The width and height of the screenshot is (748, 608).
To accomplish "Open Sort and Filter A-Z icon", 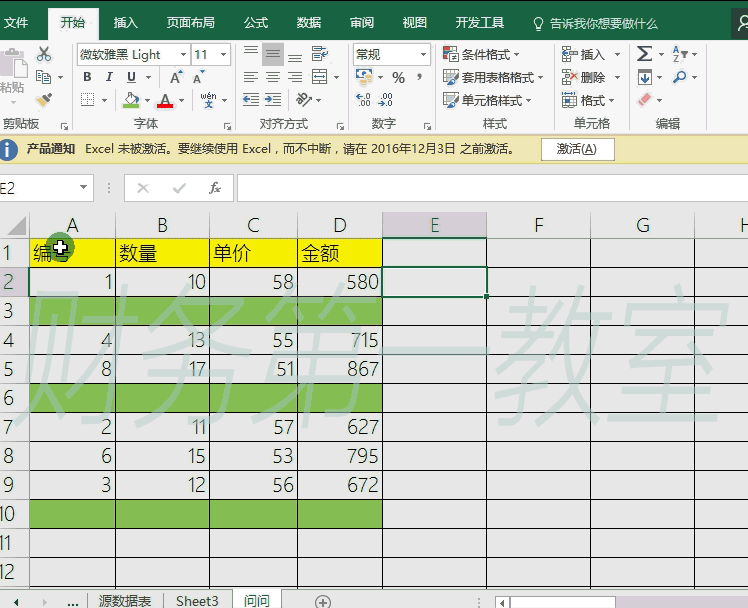I will pos(679,54).
